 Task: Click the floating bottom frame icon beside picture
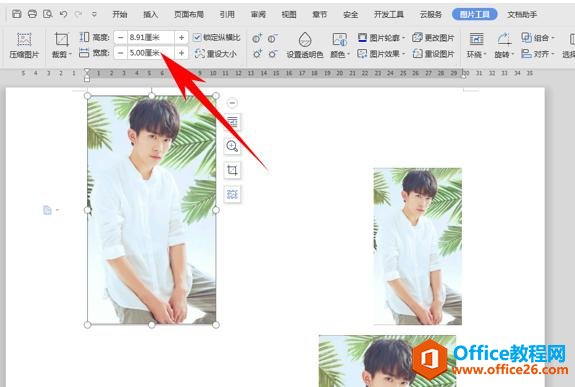click(232, 194)
